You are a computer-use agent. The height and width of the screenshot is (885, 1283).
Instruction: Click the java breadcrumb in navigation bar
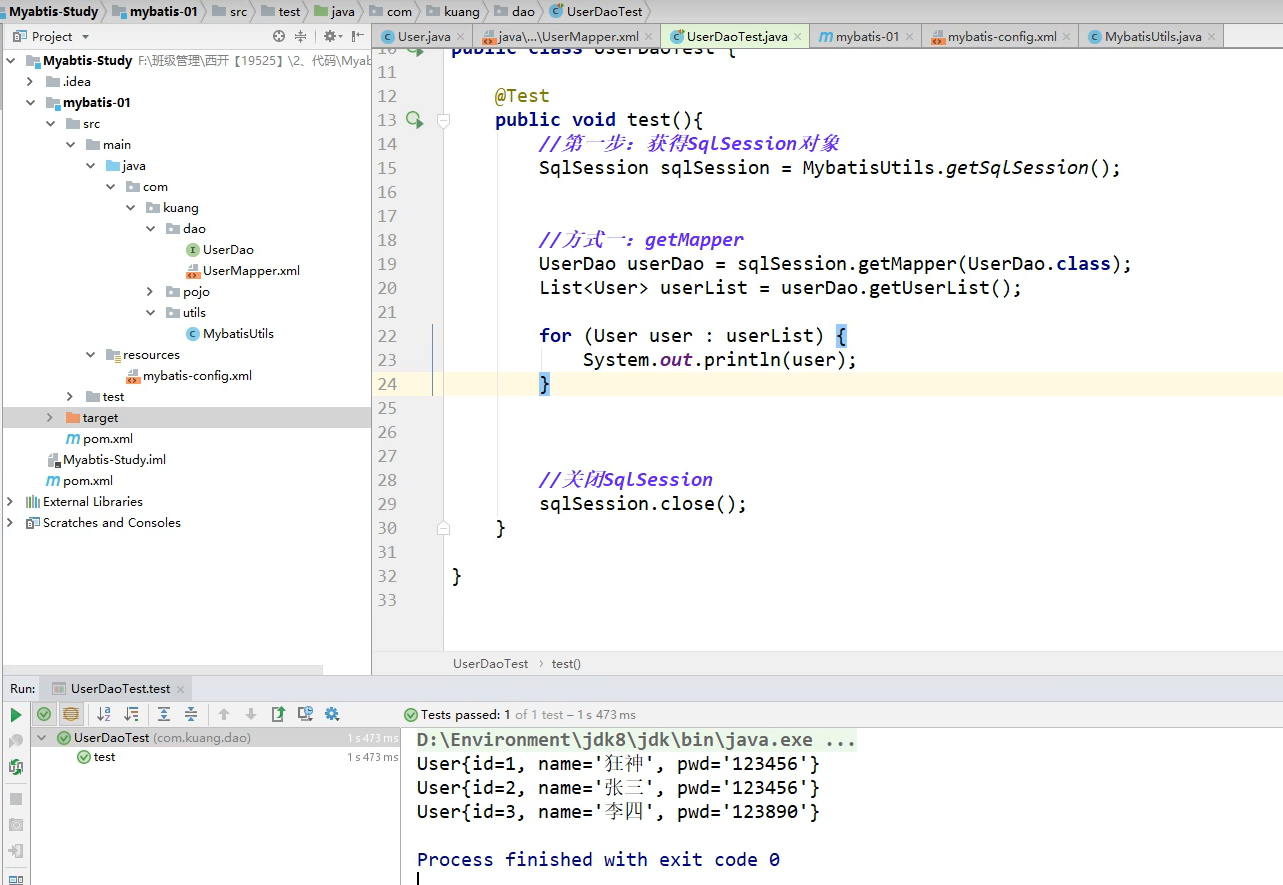click(x=334, y=11)
